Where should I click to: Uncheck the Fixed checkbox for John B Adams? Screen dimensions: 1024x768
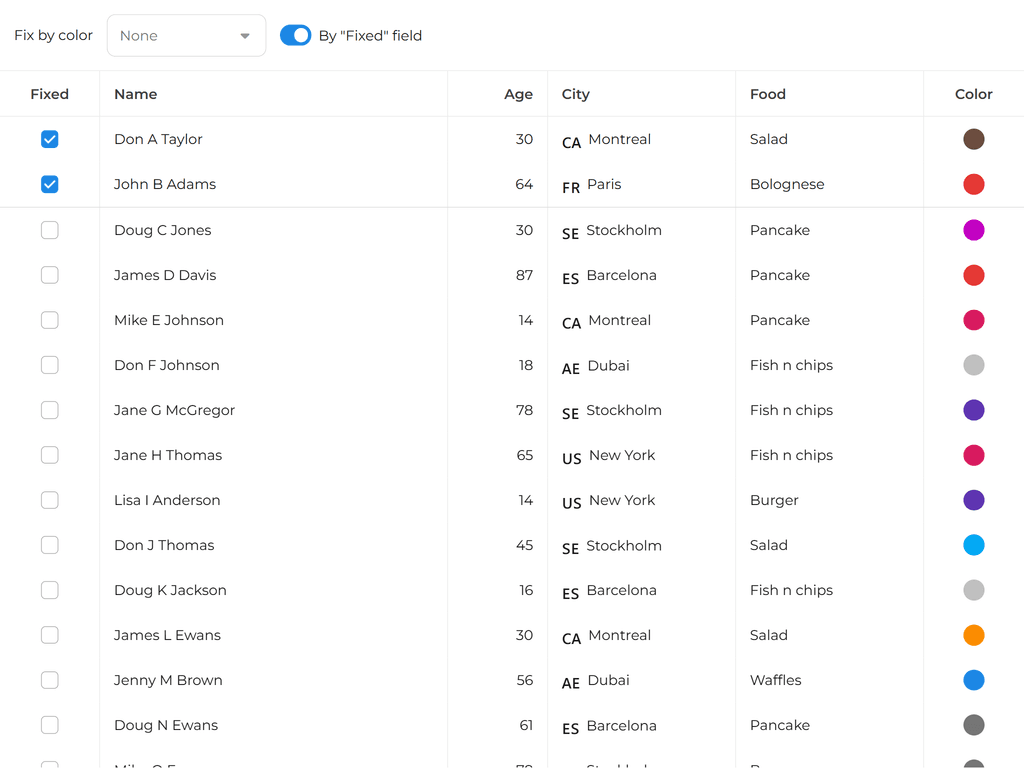tap(50, 185)
